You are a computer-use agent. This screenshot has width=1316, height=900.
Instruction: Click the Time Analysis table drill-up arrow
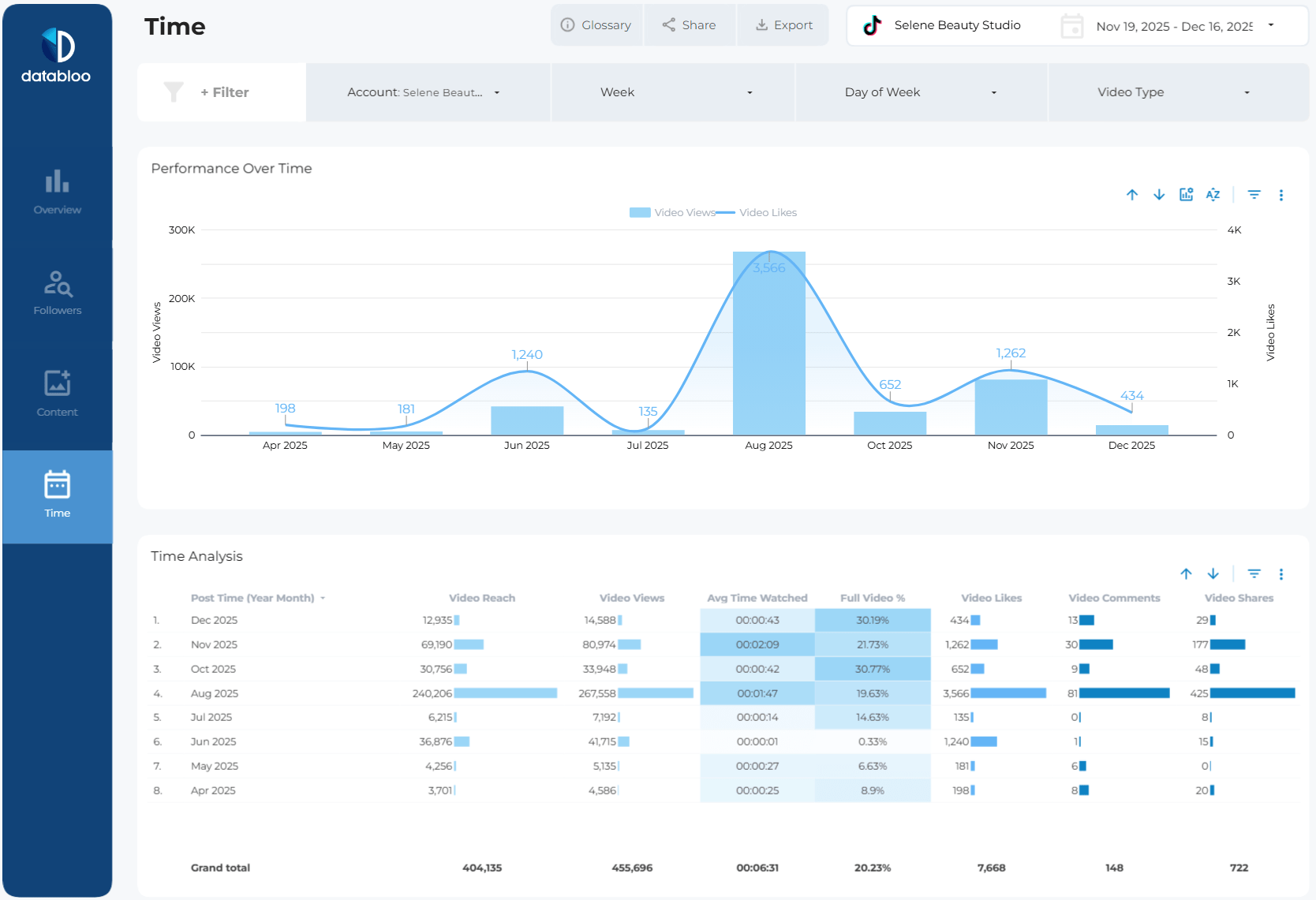1186,574
